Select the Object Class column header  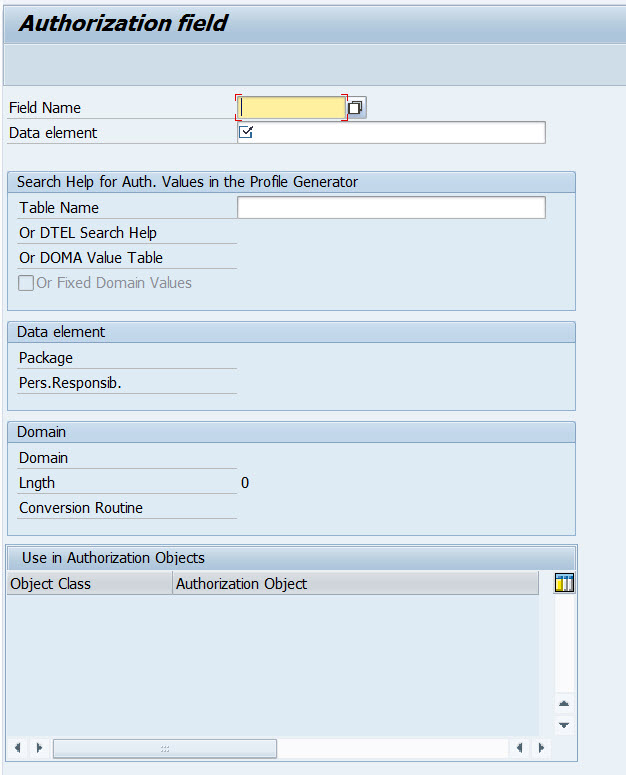(89, 584)
